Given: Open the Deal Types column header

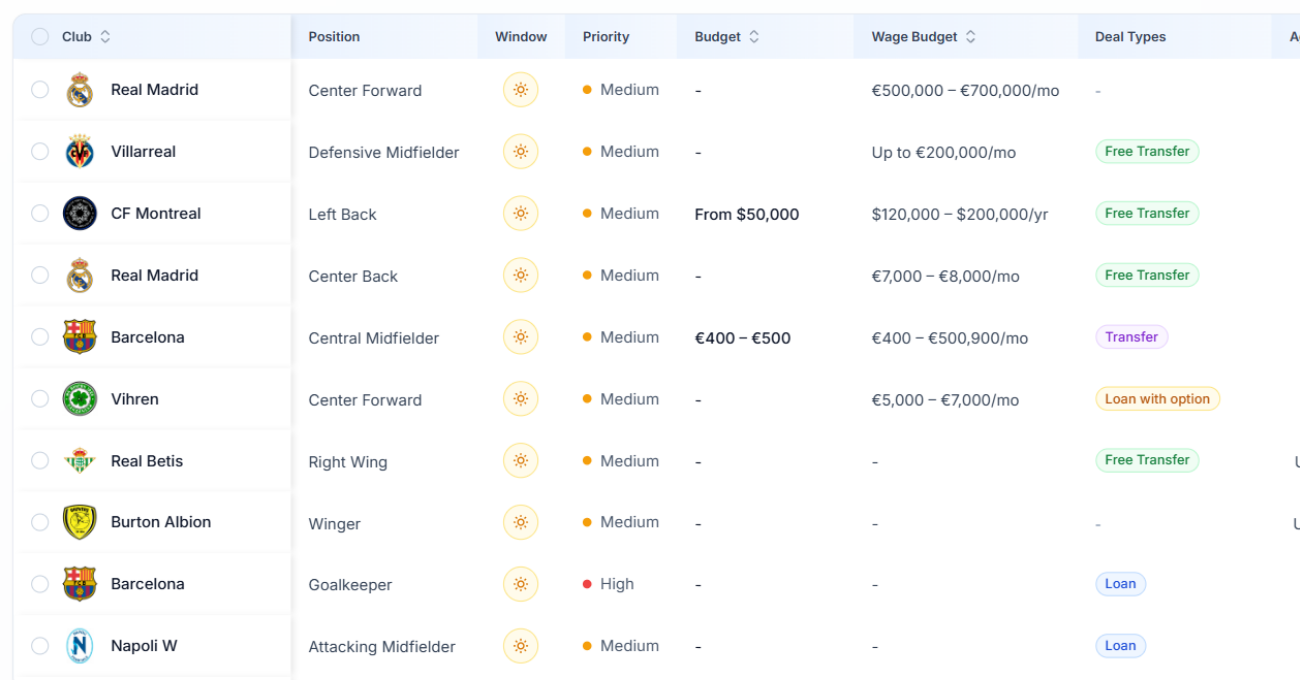Looking at the screenshot, I should tap(1130, 36).
